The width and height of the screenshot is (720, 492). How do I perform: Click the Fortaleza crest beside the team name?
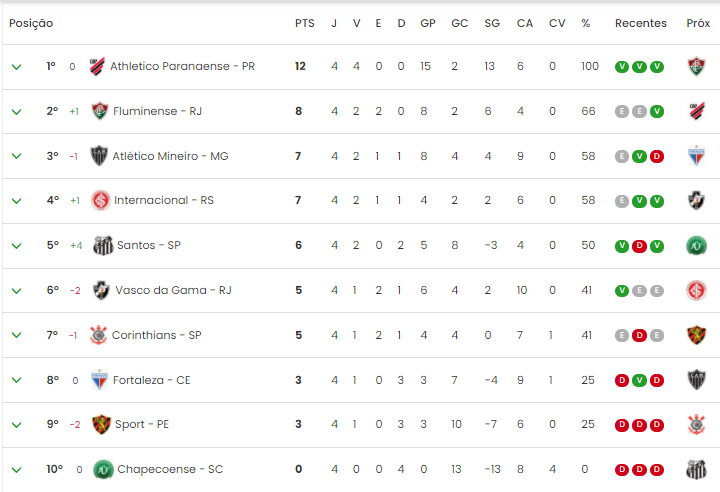pyautogui.click(x=99, y=380)
